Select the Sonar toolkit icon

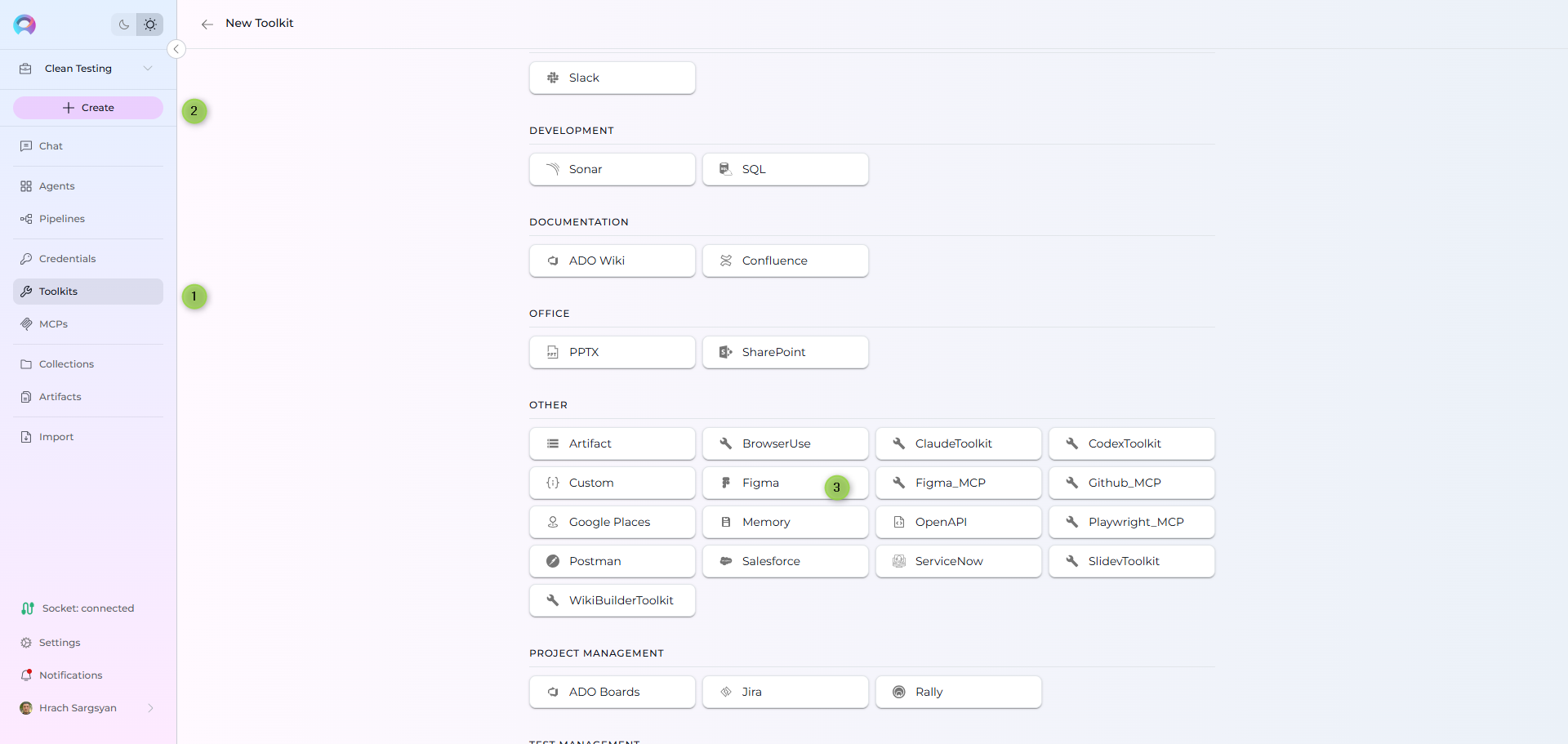click(x=553, y=169)
